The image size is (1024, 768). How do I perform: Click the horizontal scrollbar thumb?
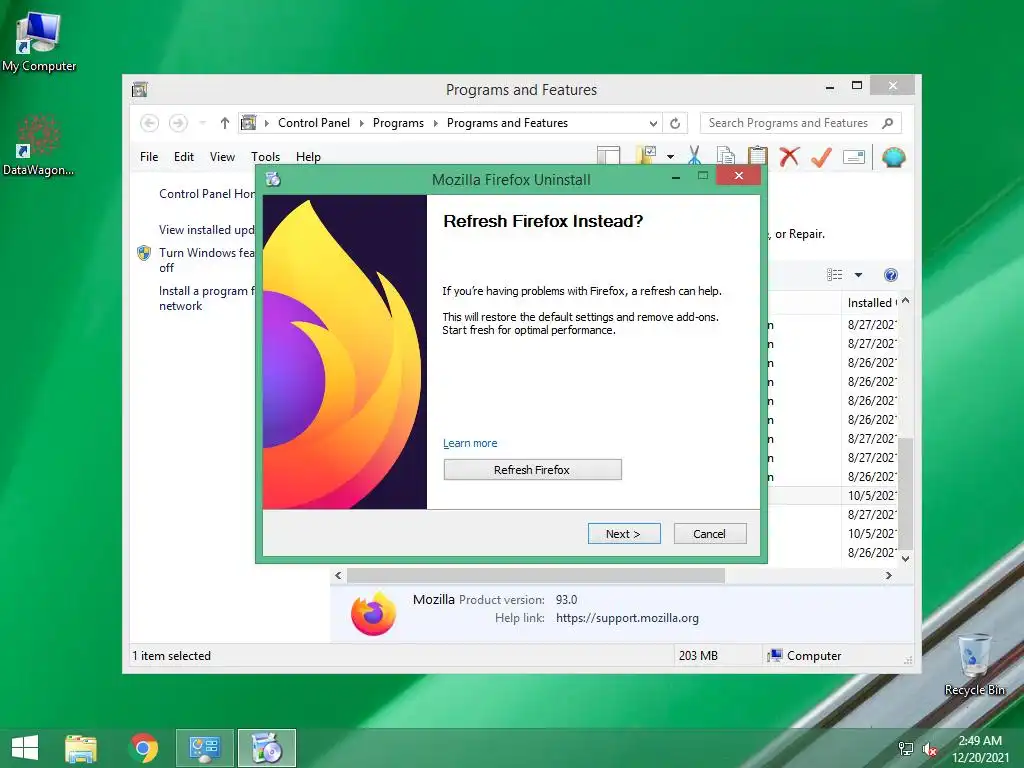(x=536, y=575)
